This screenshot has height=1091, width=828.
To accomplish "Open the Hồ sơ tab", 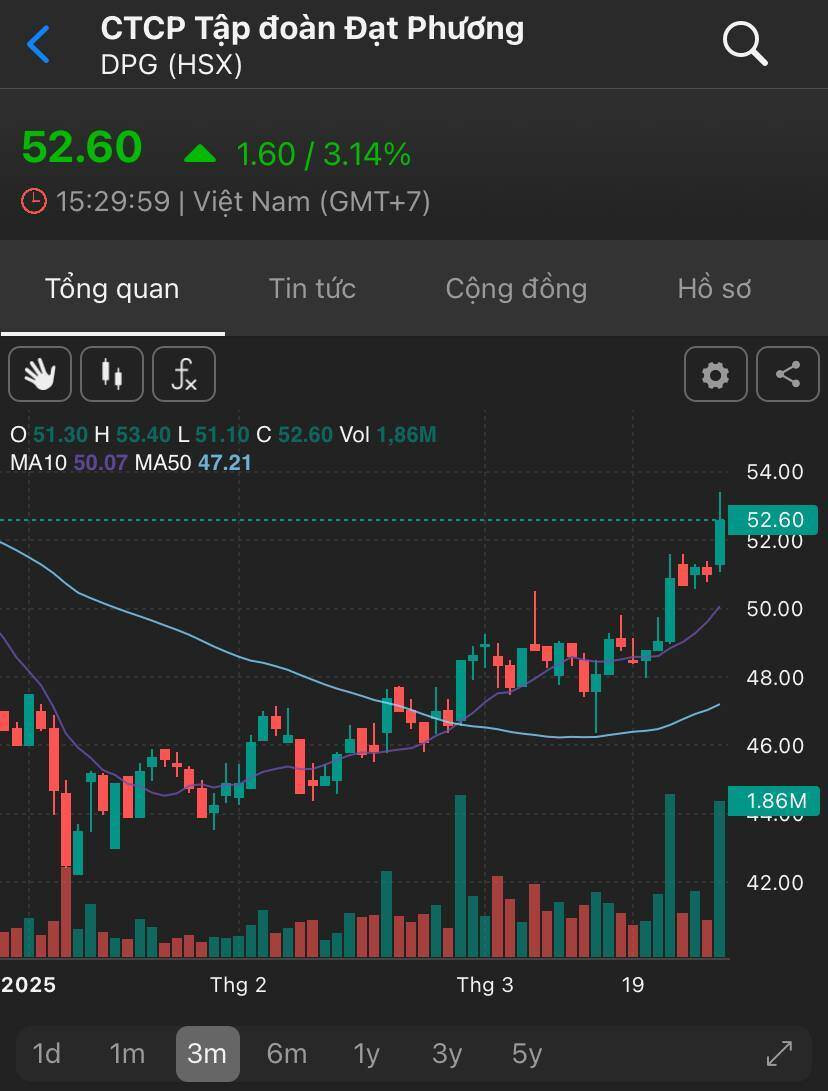I will 715,288.
